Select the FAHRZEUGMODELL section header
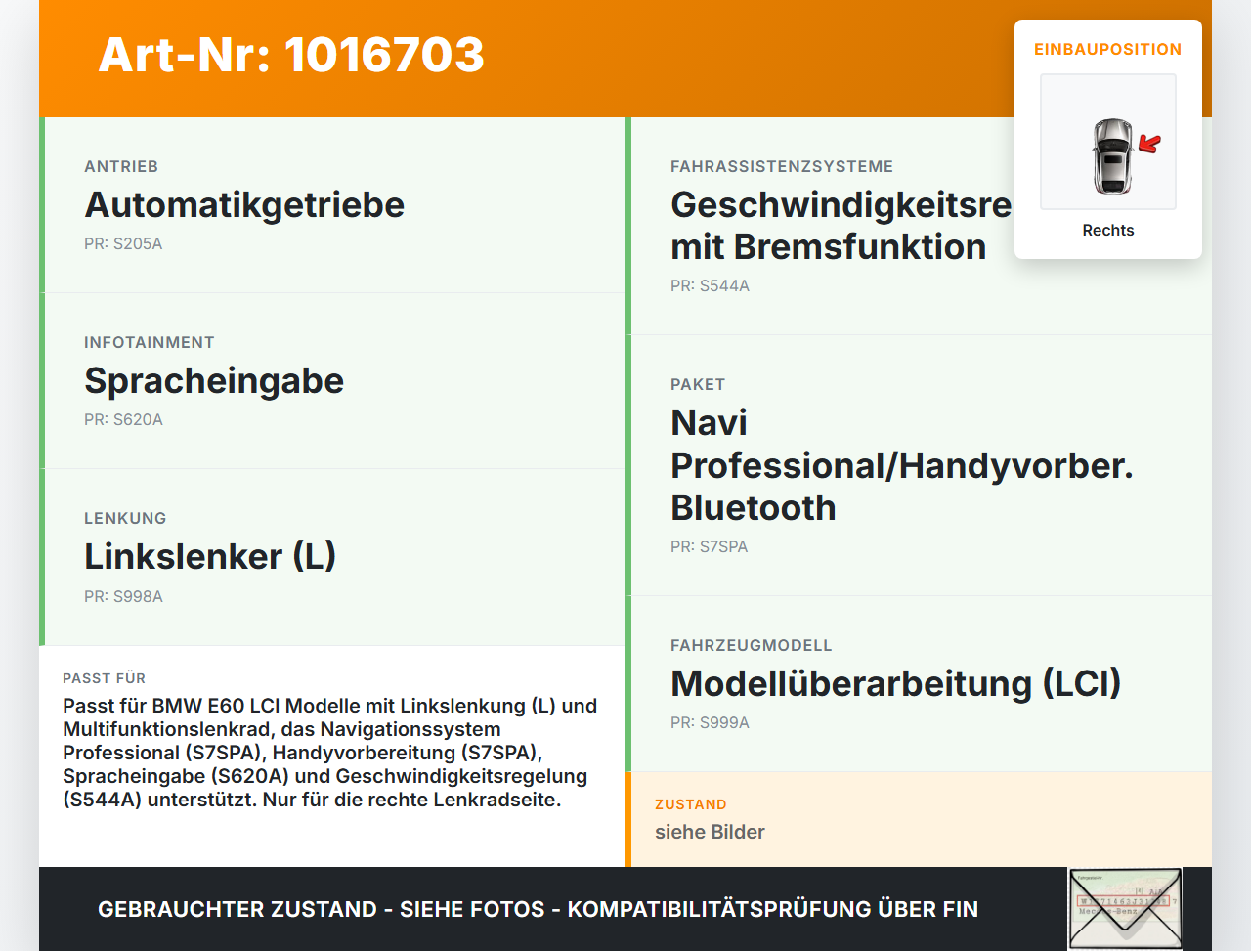 tap(751, 645)
